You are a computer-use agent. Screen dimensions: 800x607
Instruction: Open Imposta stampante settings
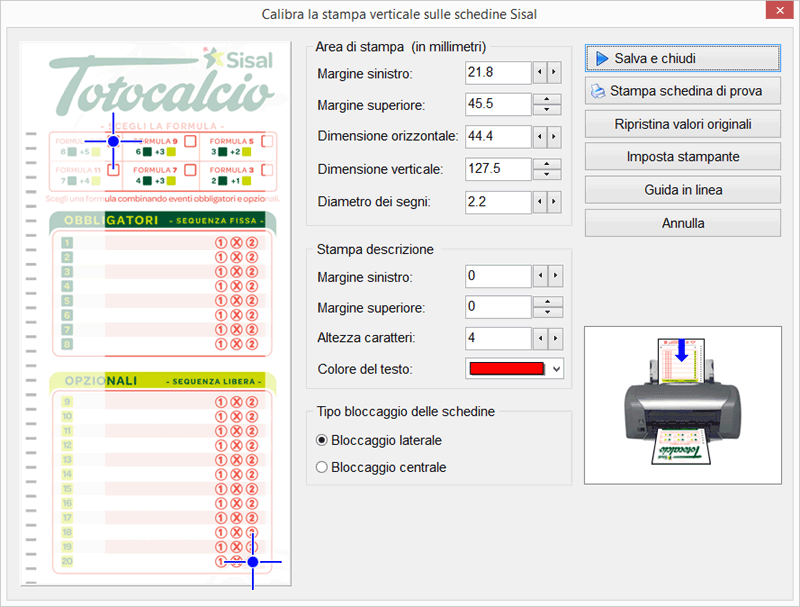(x=682, y=157)
